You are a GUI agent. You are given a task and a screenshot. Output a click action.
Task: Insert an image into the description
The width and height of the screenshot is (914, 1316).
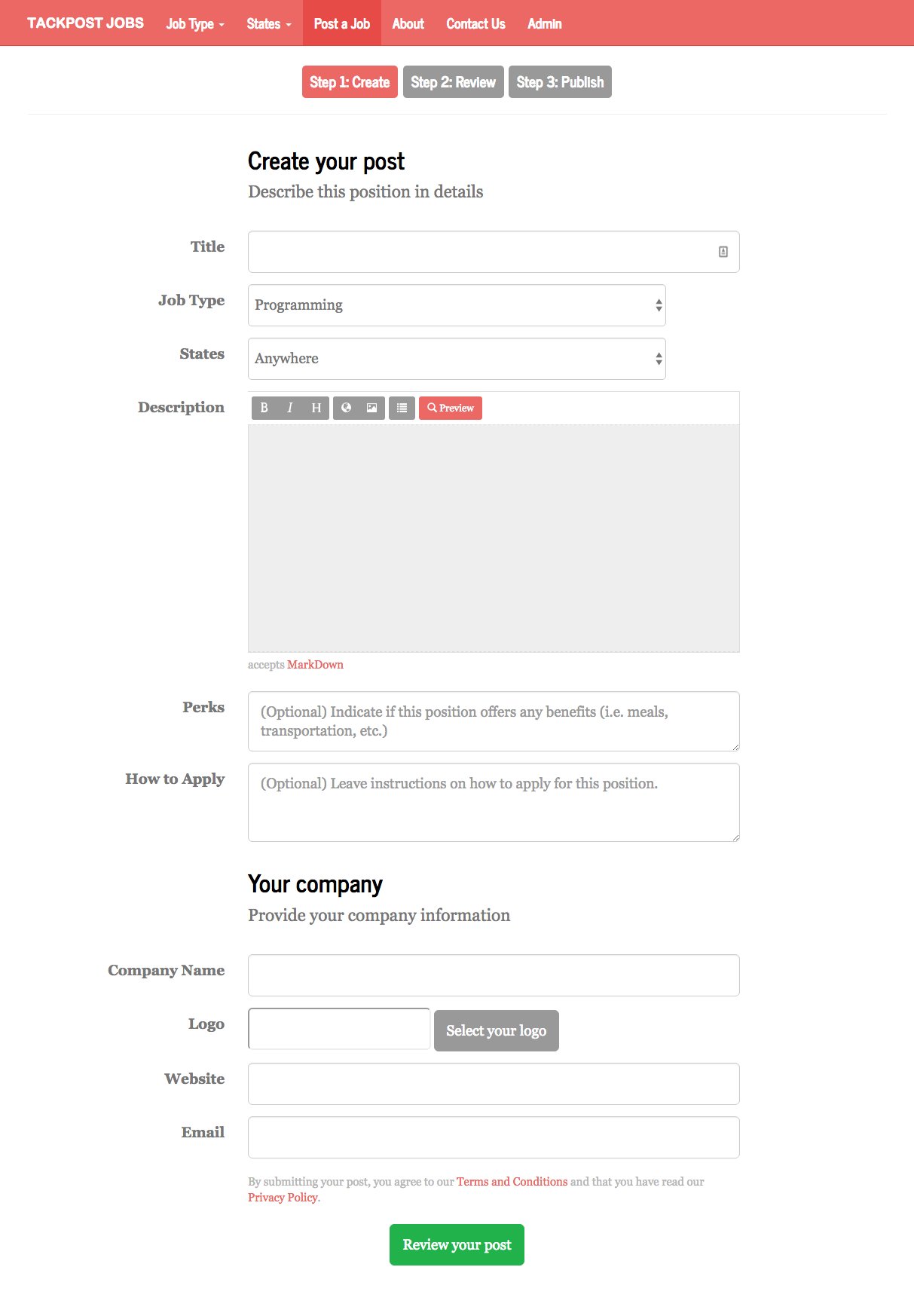(371, 408)
